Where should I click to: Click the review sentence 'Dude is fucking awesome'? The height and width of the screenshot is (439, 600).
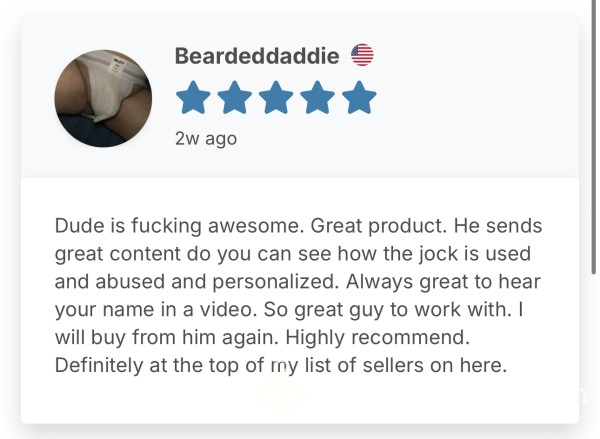click(x=179, y=225)
